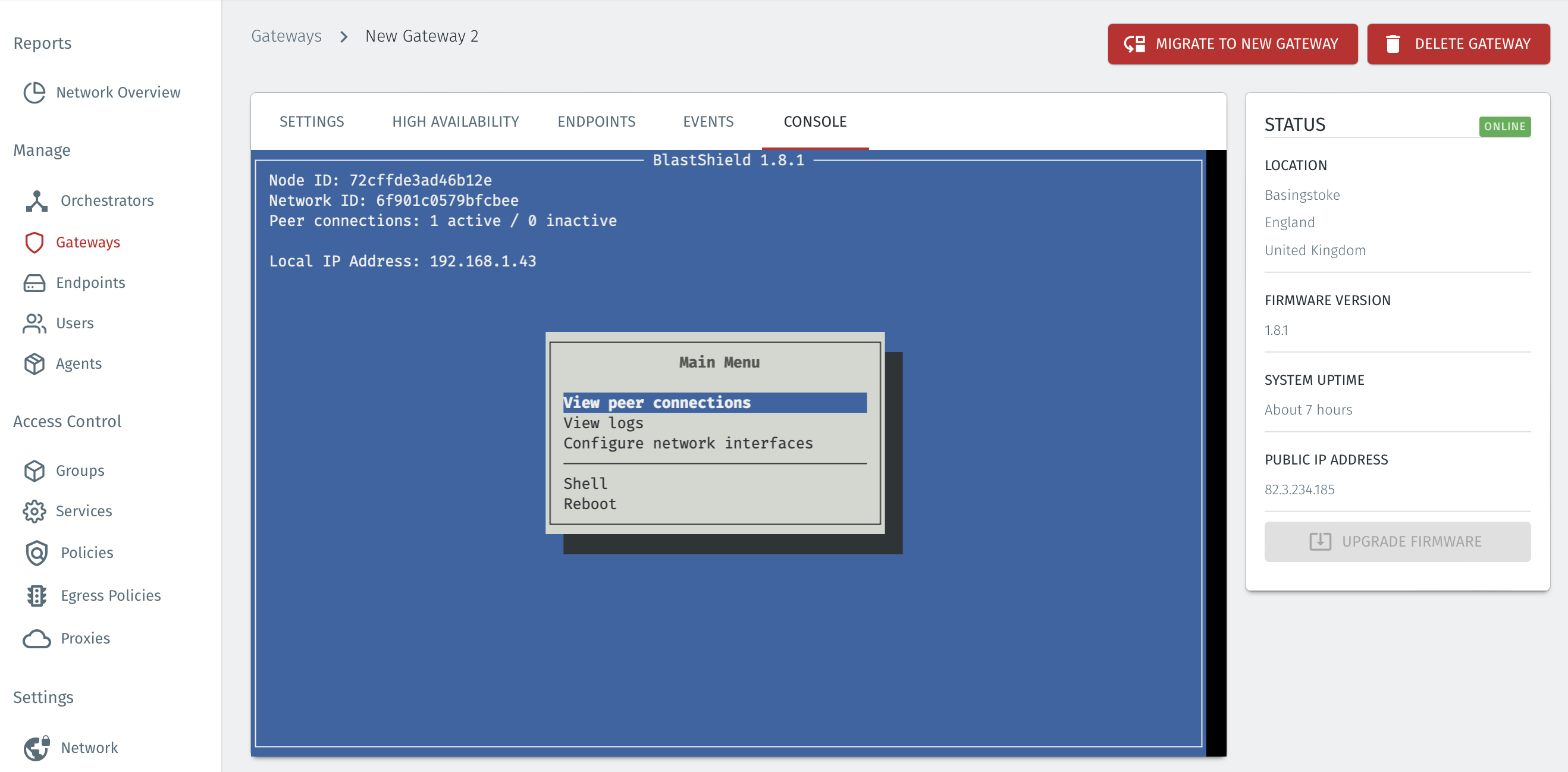Follow the Gateways breadcrumb link
Screen dimensions: 1568x772
286,35
